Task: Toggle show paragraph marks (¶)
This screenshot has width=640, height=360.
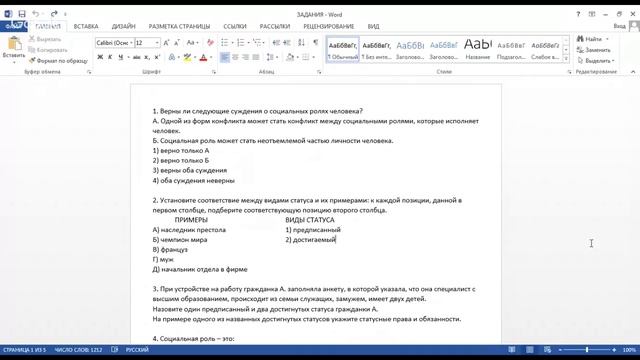Action: point(316,42)
